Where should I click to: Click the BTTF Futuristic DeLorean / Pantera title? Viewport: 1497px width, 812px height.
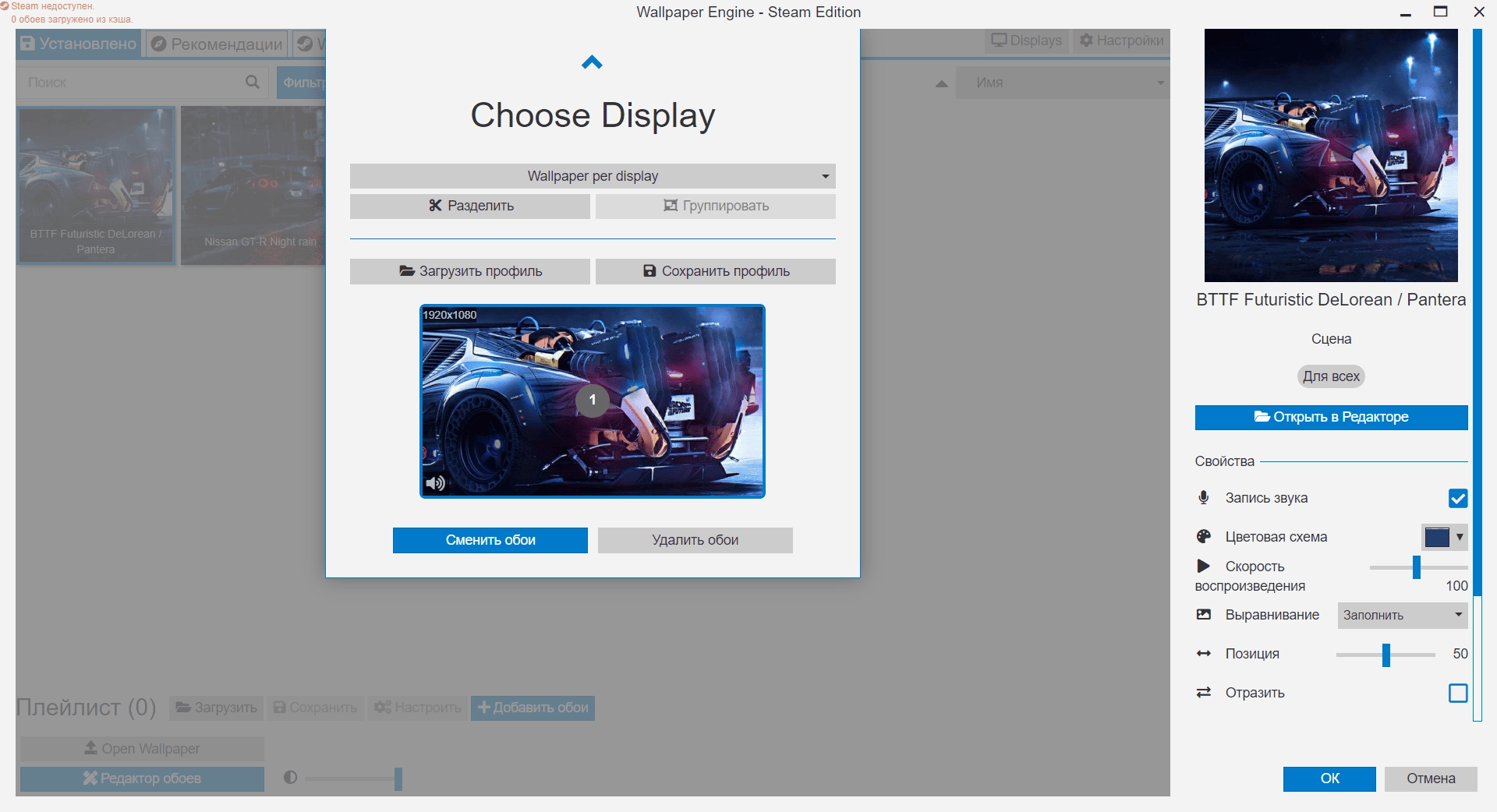[x=1331, y=300]
